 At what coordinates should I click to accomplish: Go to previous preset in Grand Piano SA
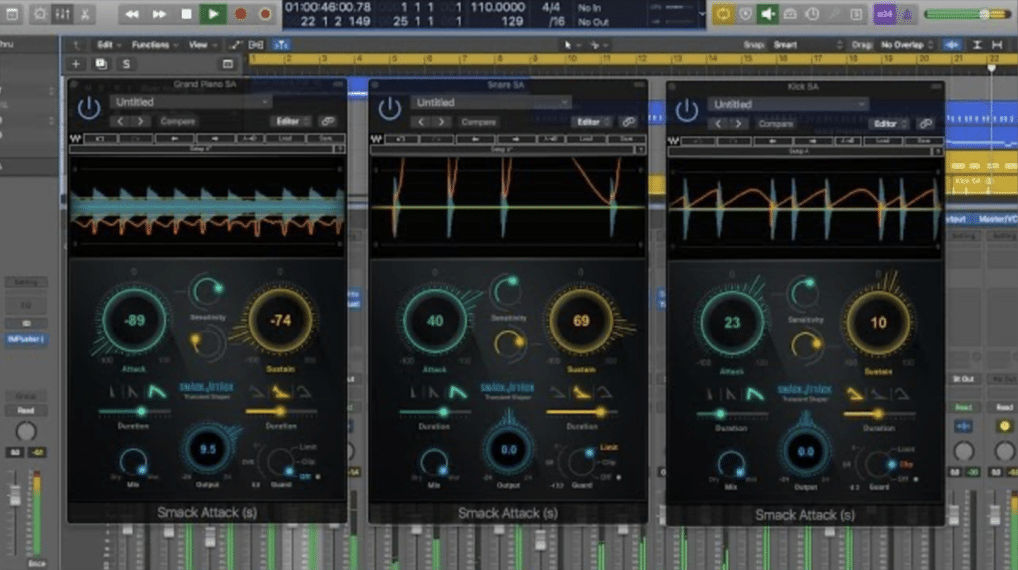[x=120, y=121]
